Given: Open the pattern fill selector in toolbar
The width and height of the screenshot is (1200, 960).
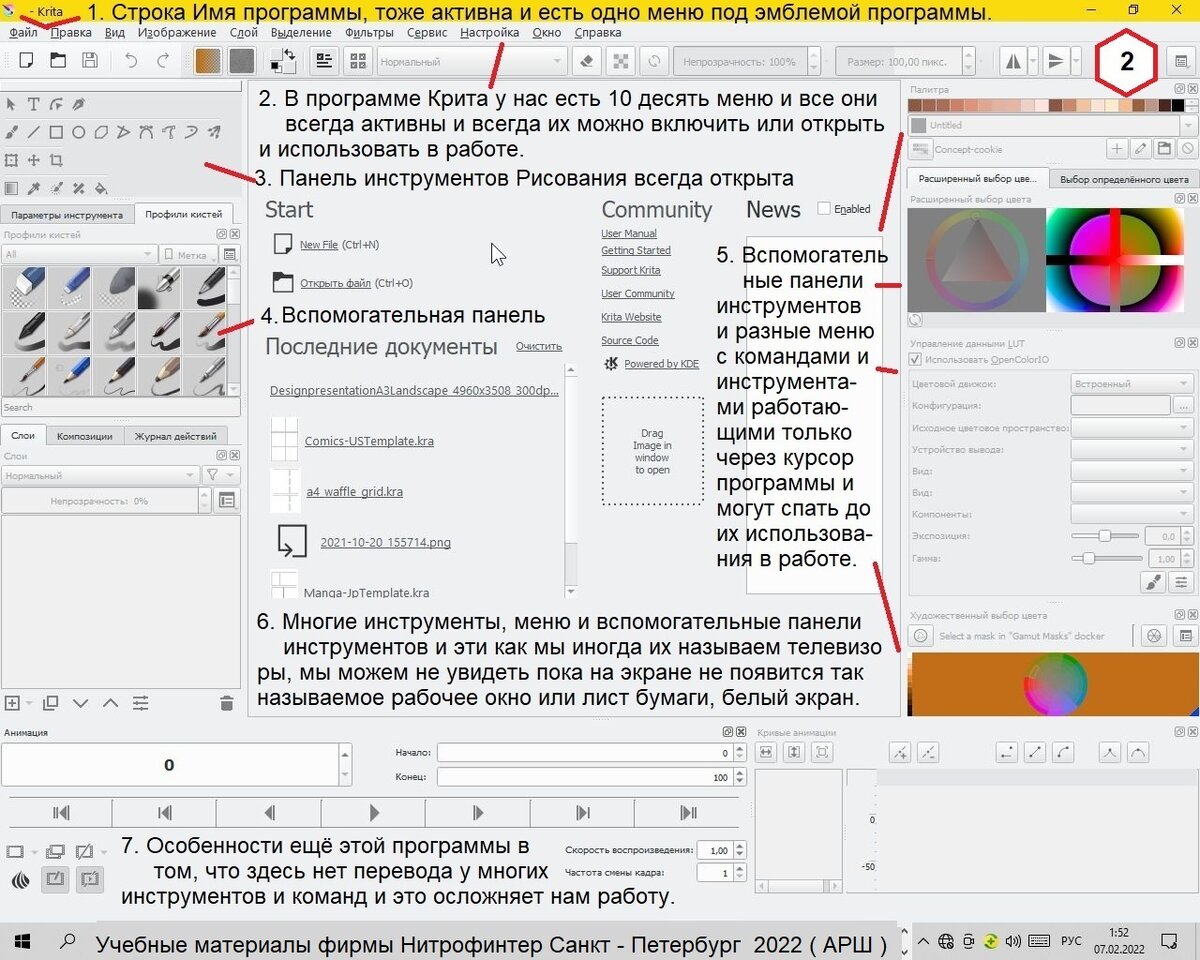Looking at the screenshot, I should [x=241, y=61].
